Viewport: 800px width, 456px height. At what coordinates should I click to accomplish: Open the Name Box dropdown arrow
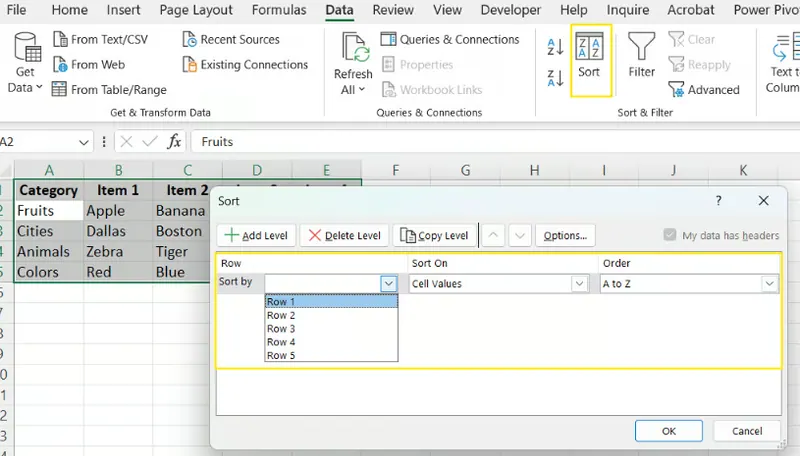(84, 142)
